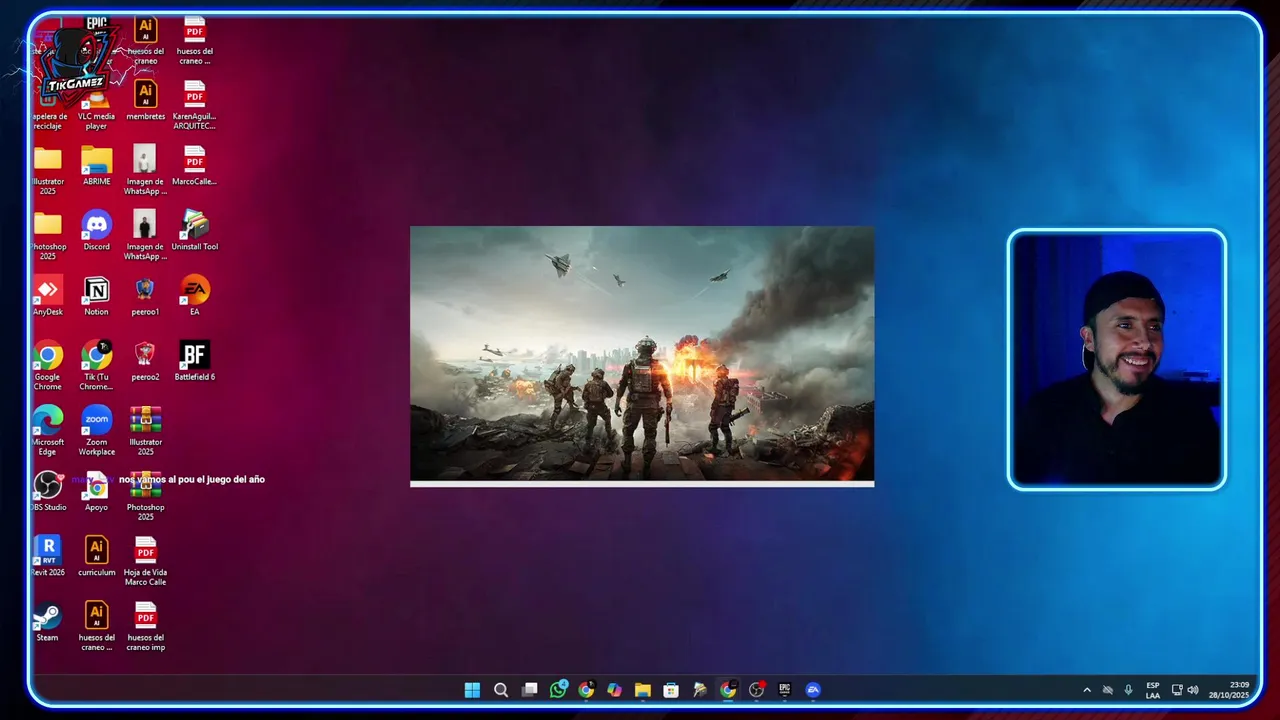Open the 23:09 clock and calendar
The image size is (1280, 720).
[1229, 690]
